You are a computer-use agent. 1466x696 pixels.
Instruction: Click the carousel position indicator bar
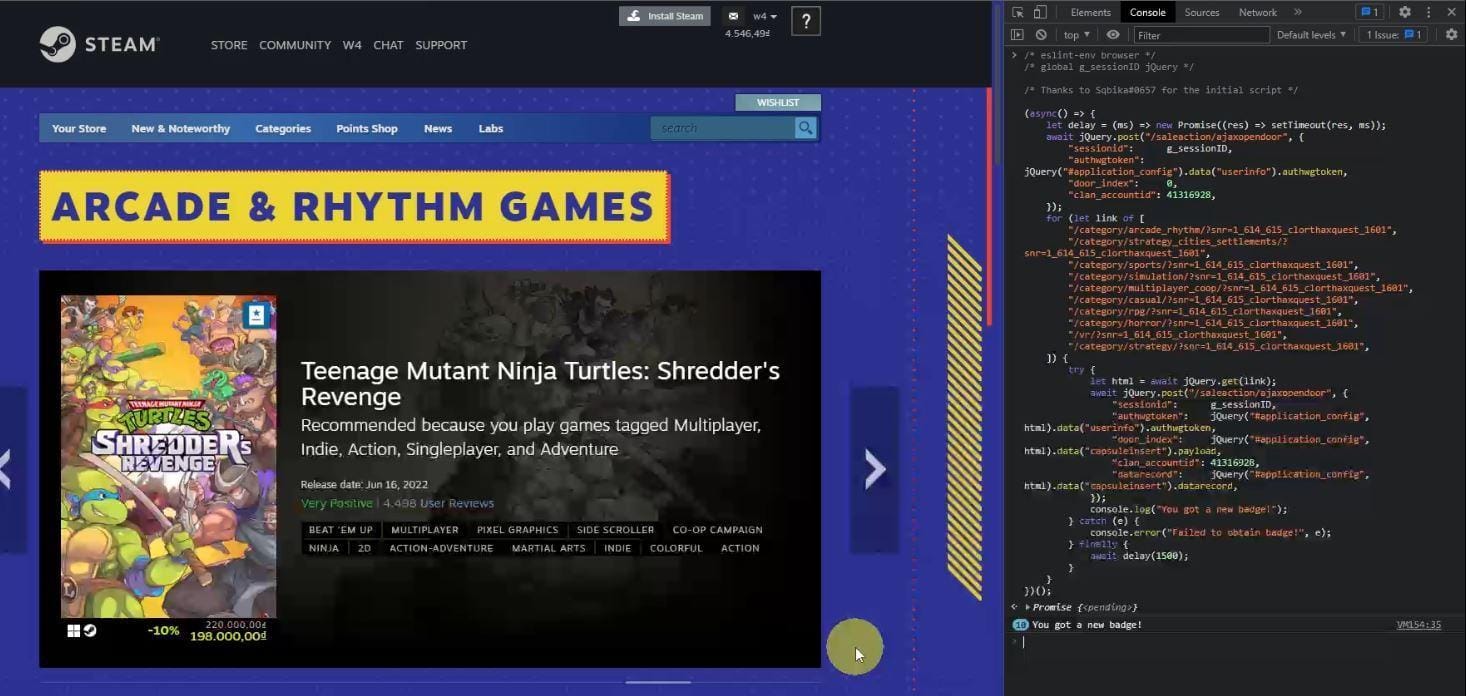(x=658, y=682)
